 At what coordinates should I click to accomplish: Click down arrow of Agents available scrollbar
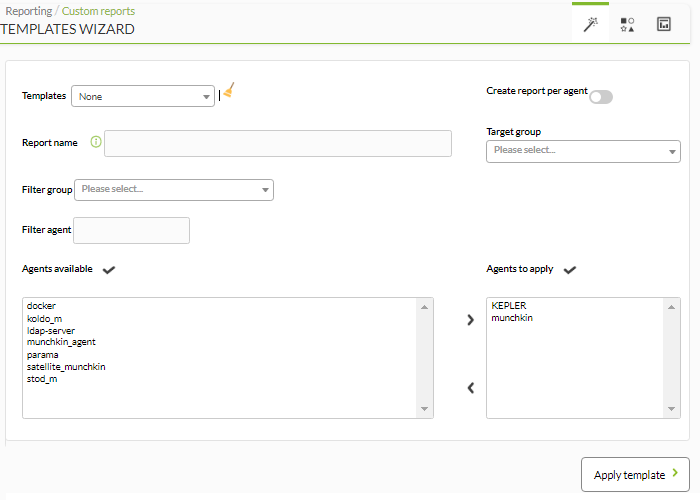pyautogui.click(x=424, y=409)
